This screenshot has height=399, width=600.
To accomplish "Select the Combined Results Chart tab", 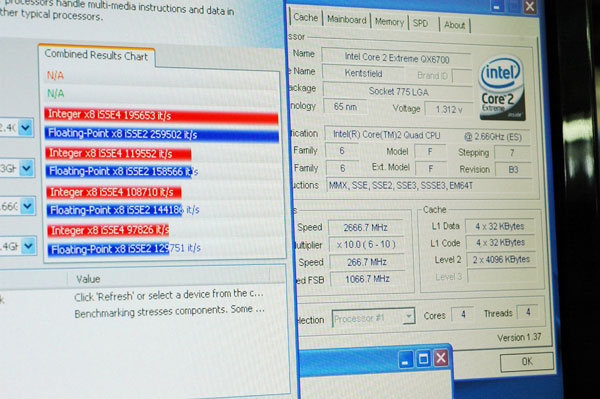I will 96,56.
